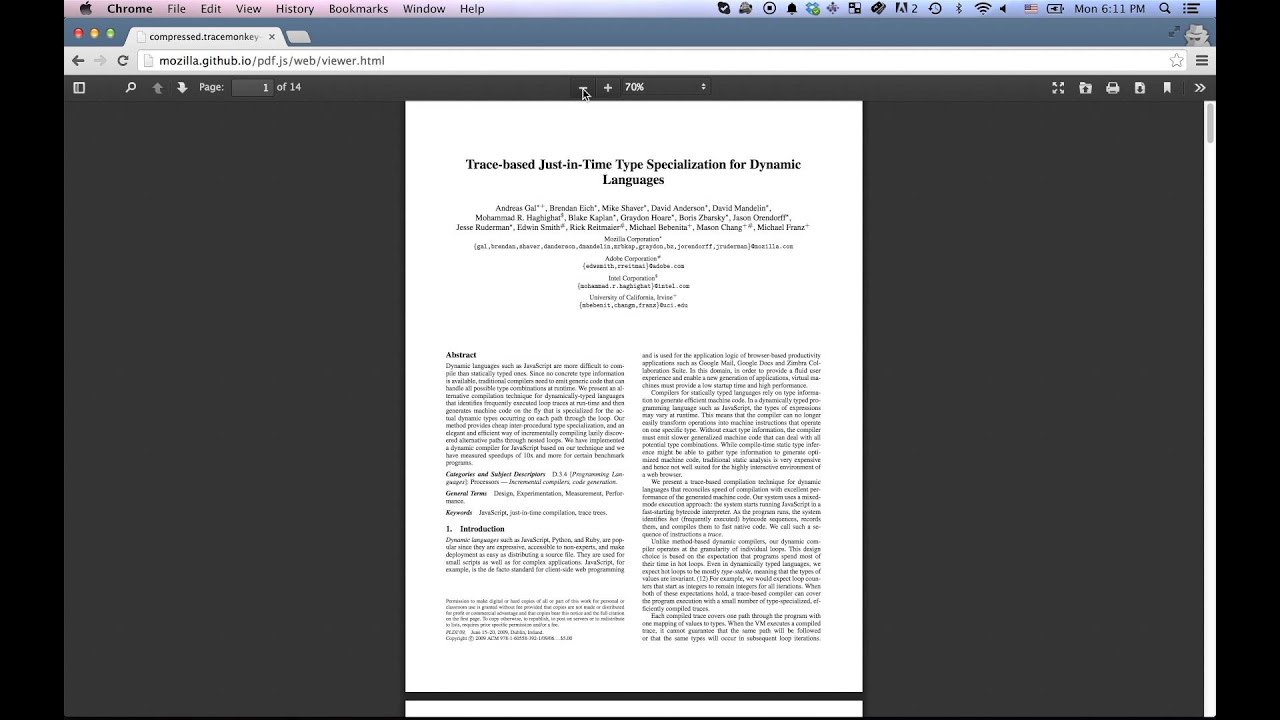Click the '1. Introduction' heading
This screenshot has height=720, width=1280.
[475, 529]
